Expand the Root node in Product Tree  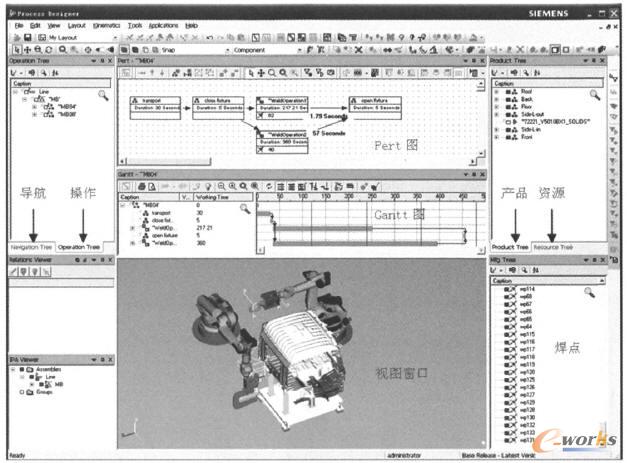point(497,92)
